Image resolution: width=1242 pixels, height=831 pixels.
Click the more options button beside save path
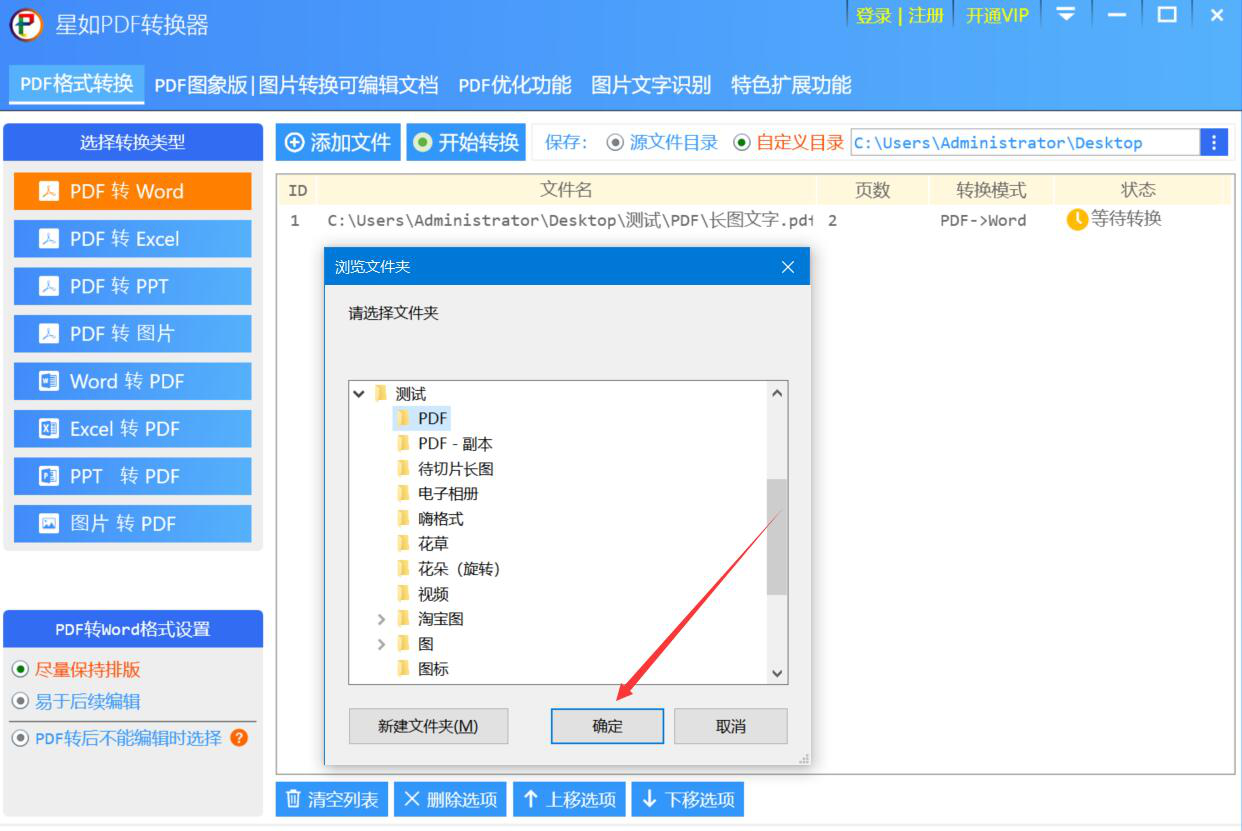[1214, 143]
